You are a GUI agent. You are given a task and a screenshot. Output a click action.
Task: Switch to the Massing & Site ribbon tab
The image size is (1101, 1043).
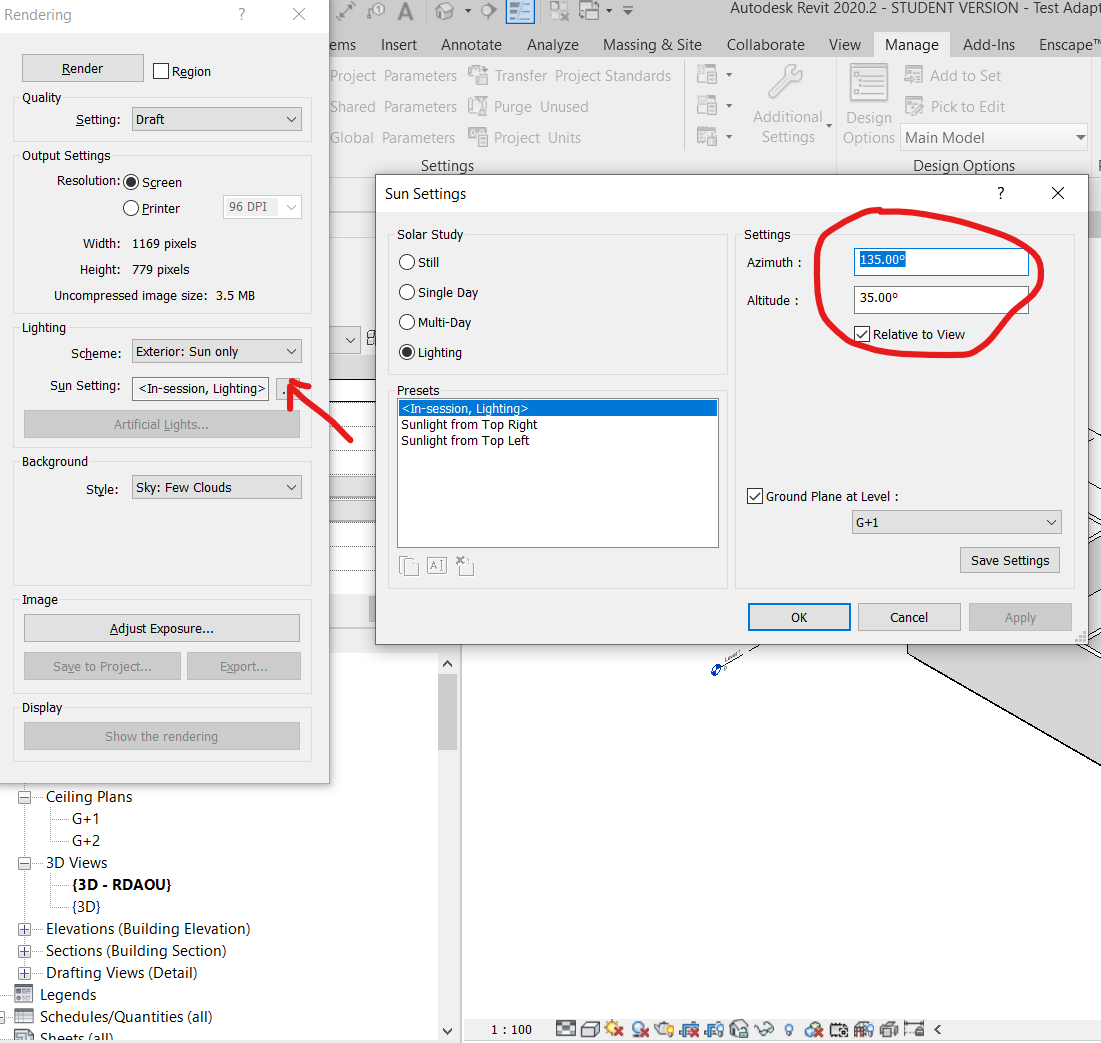[652, 44]
